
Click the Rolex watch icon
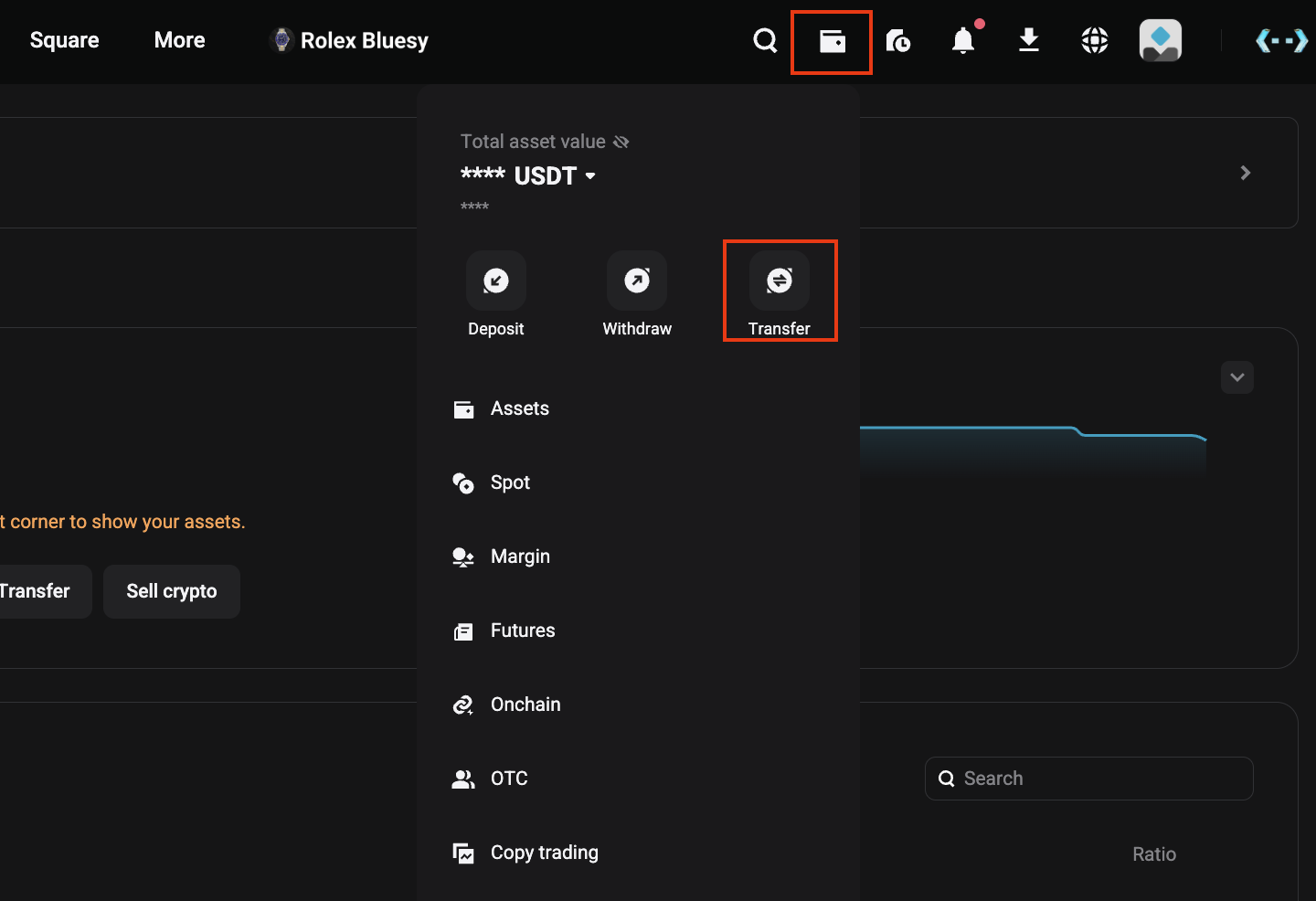(x=281, y=40)
